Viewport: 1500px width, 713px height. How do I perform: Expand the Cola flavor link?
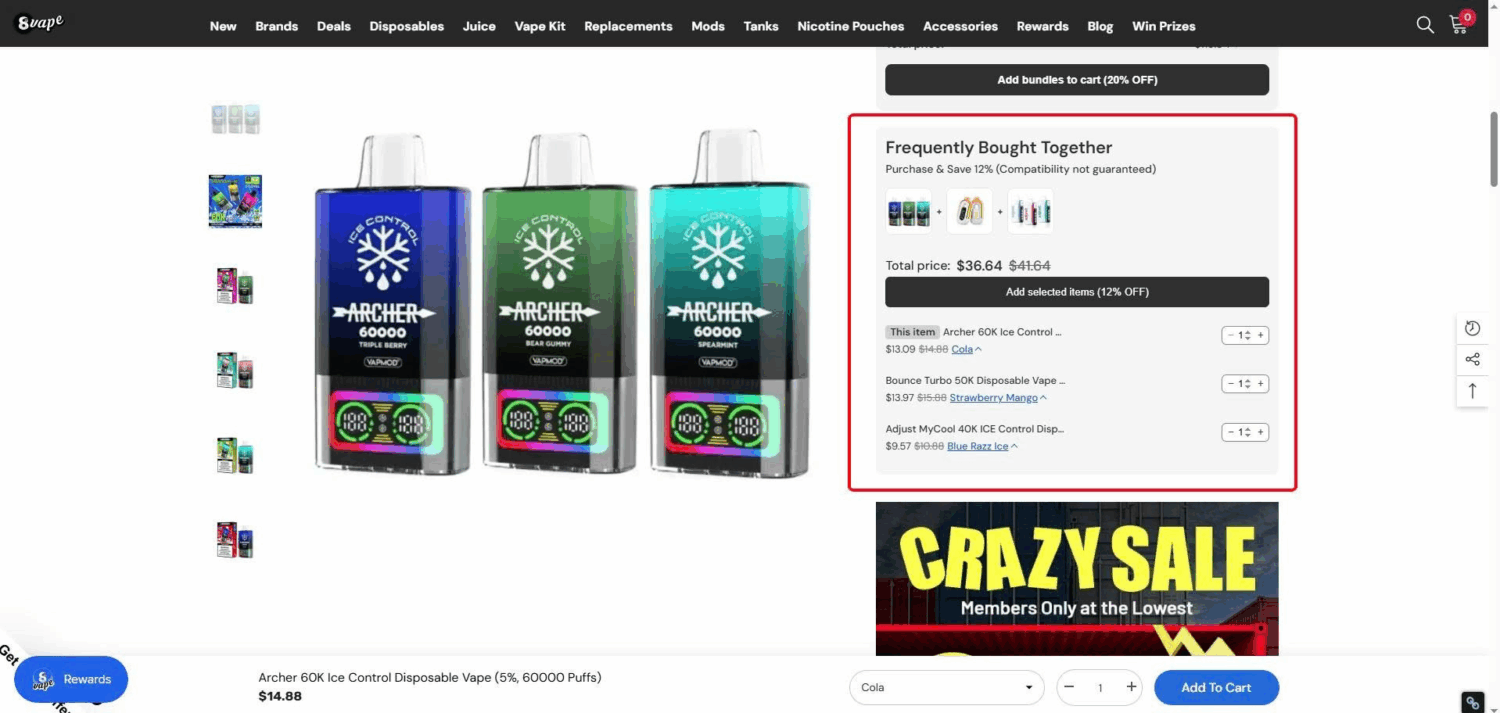(966, 349)
